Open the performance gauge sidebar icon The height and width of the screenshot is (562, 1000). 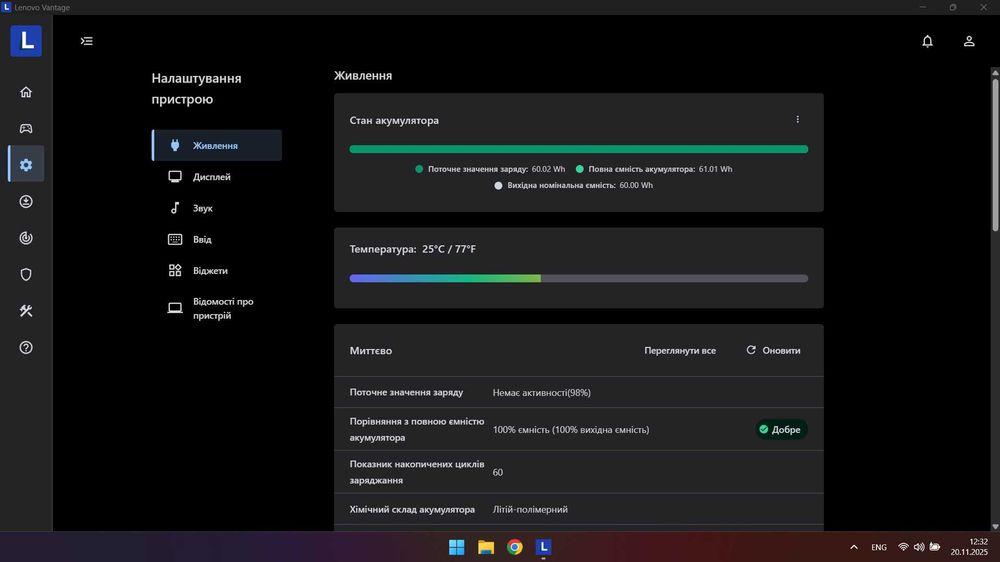[x=26, y=238]
